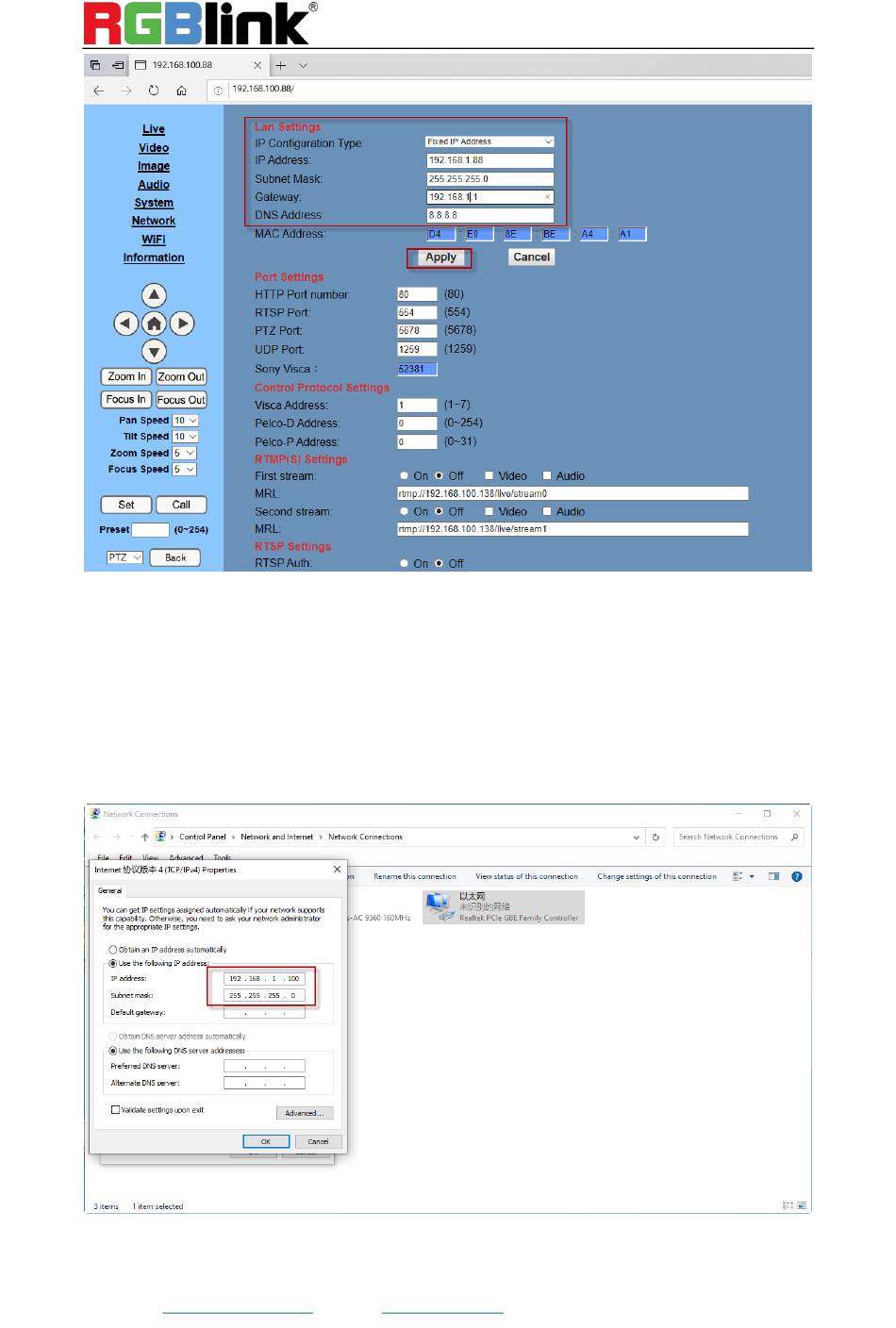Open the Live page link
This screenshot has width=896, height=1328.
pos(154,129)
